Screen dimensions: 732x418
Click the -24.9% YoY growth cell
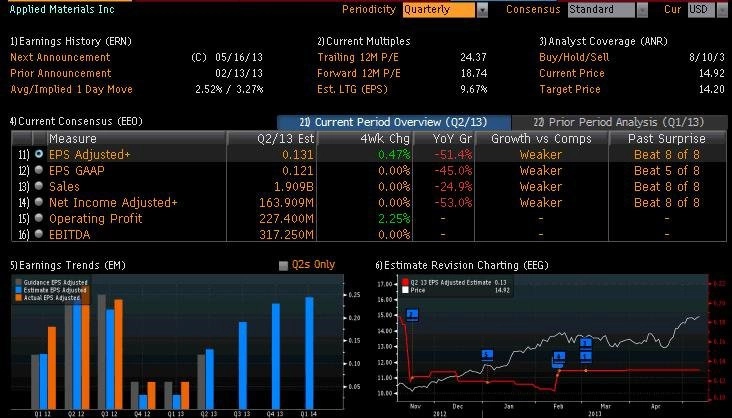coord(453,186)
